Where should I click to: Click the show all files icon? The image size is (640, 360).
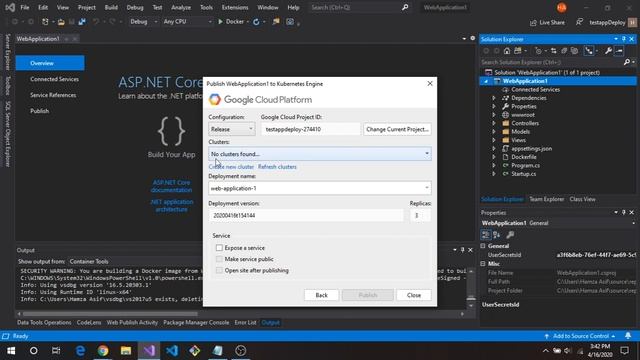click(575, 51)
